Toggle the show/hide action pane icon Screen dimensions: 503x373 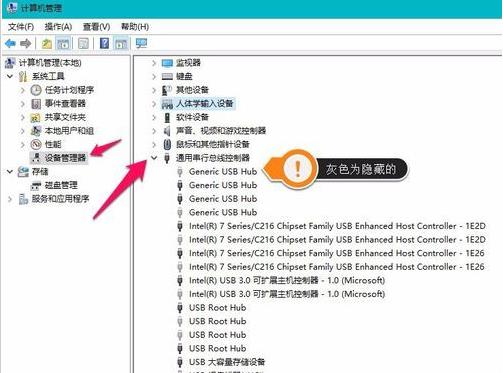pyautogui.click(x=121, y=43)
